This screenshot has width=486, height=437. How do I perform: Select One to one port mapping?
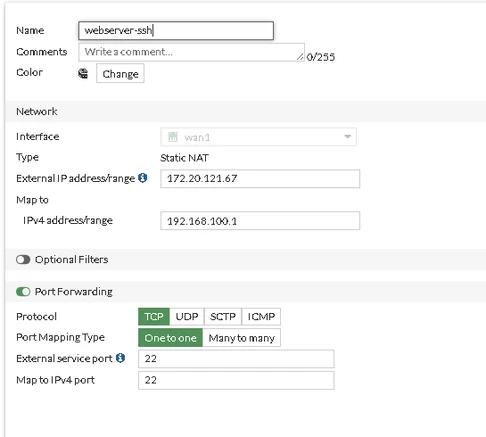pos(170,338)
